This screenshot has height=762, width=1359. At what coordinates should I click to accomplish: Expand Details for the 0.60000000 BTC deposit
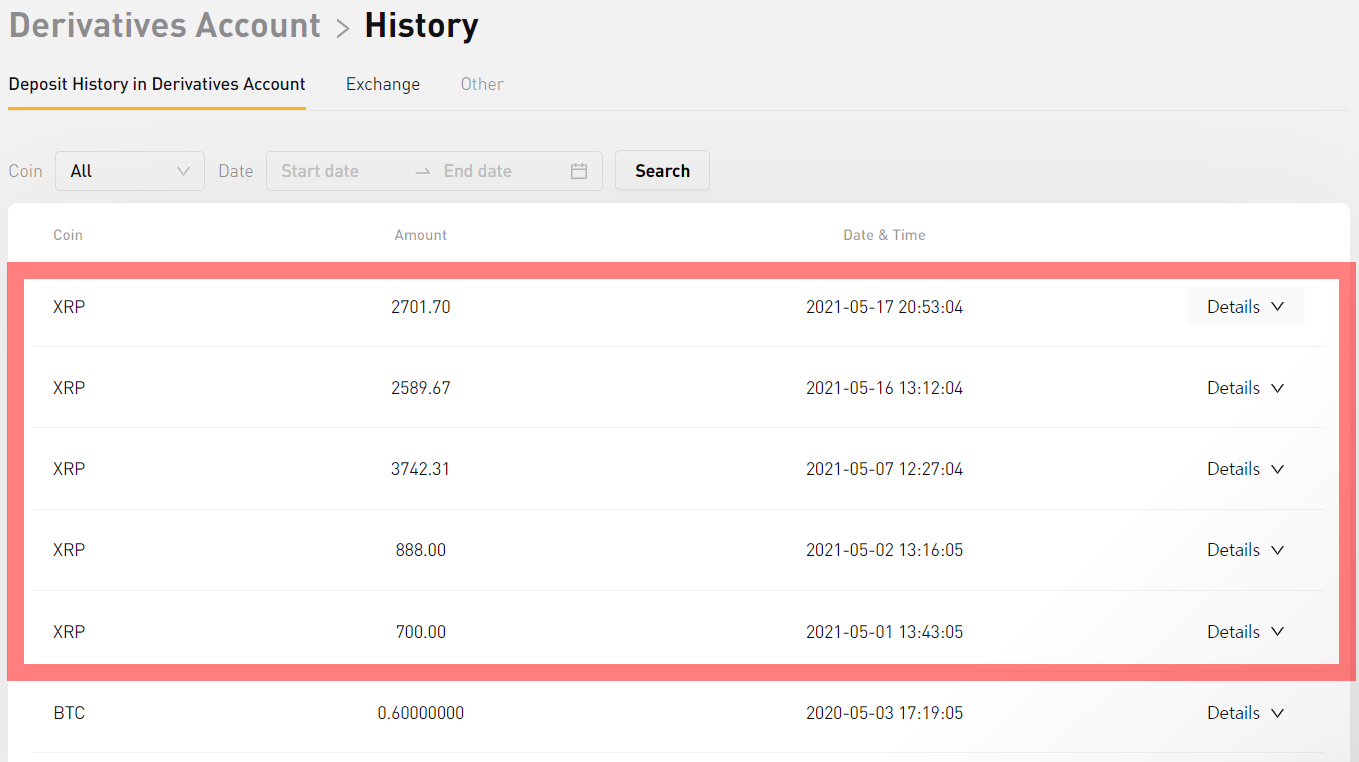(x=1245, y=713)
